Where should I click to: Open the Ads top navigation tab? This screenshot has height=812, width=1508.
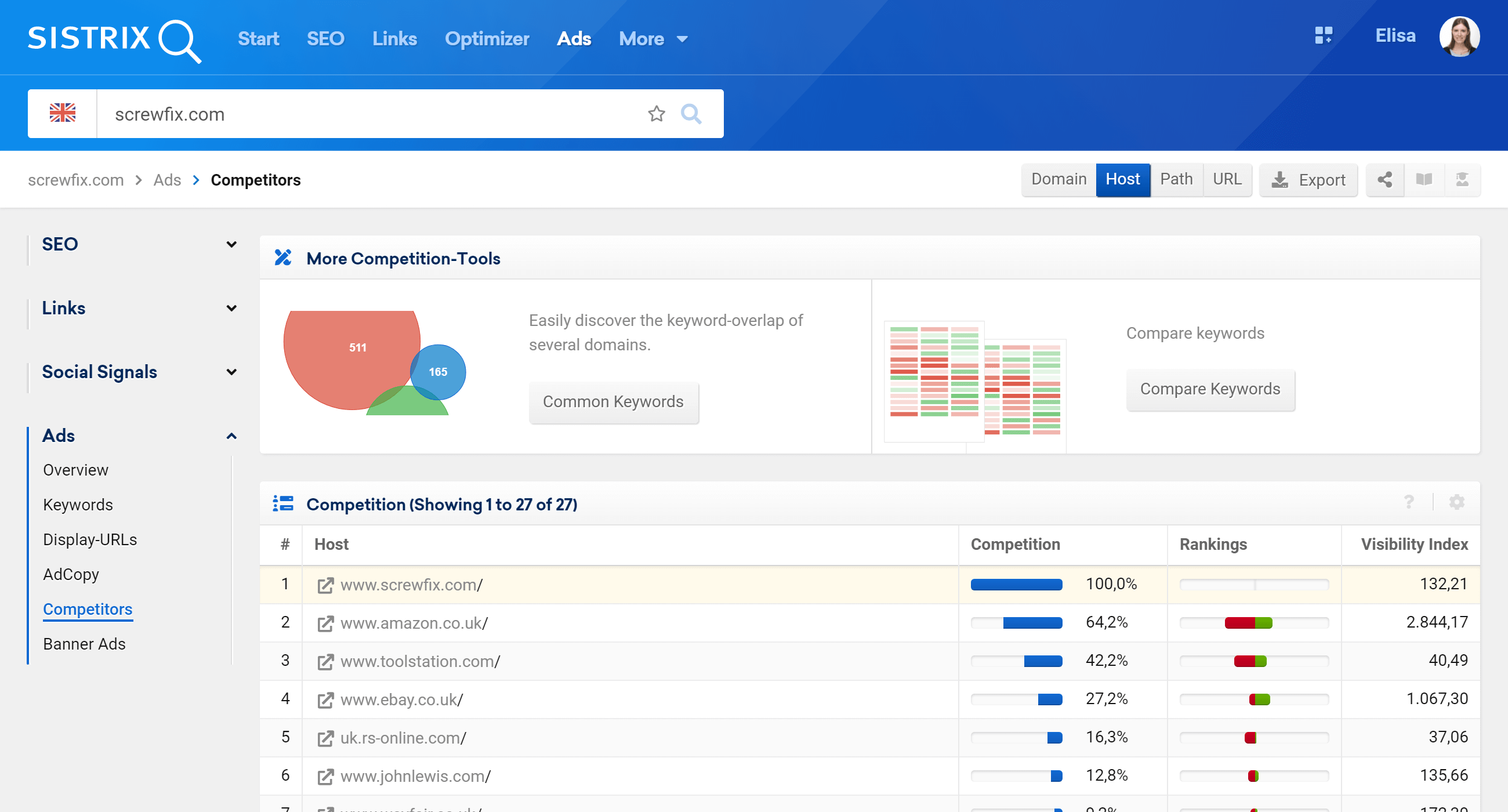(574, 39)
